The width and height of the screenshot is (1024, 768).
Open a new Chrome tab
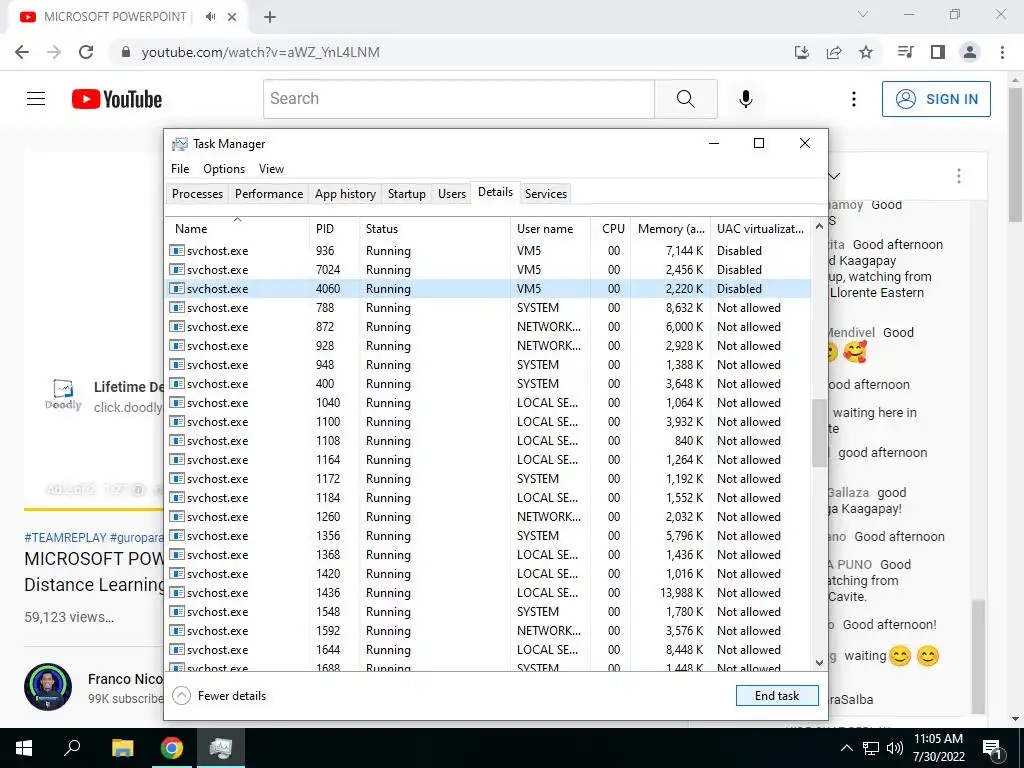pos(270,17)
